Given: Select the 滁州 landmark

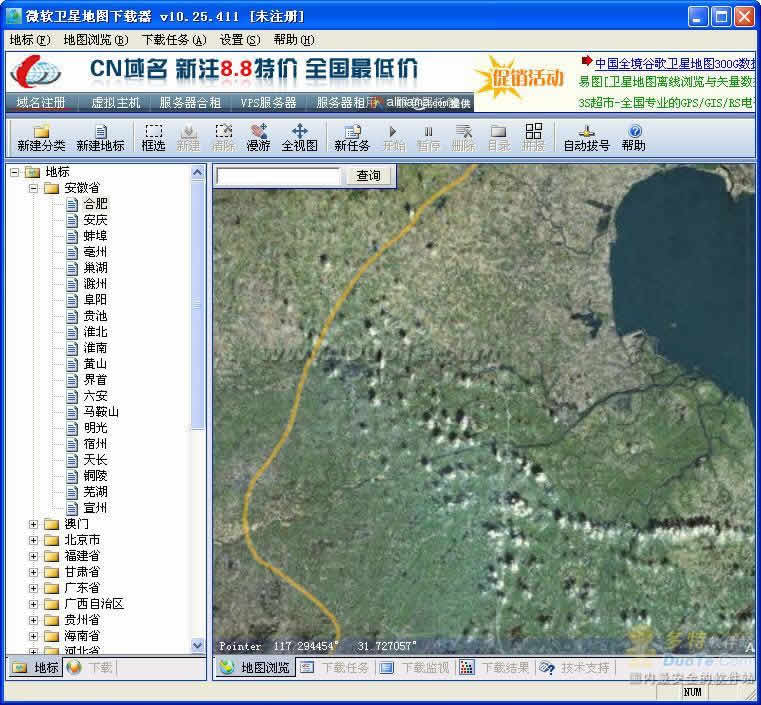Looking at the screenshot, I should point(95,284).
